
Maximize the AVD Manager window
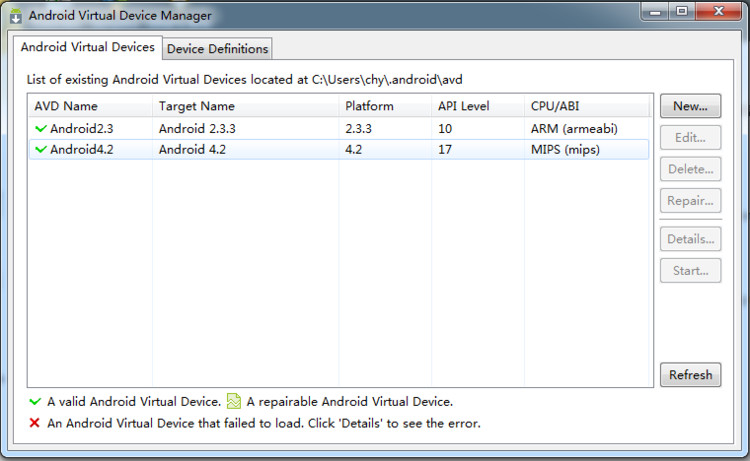pyautogui.click(x=682, y=11)
